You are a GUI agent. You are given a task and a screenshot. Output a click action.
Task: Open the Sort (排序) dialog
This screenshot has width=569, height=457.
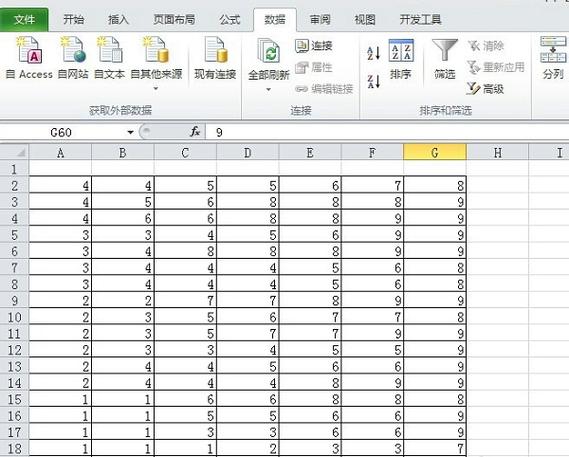tap(401, 59)
